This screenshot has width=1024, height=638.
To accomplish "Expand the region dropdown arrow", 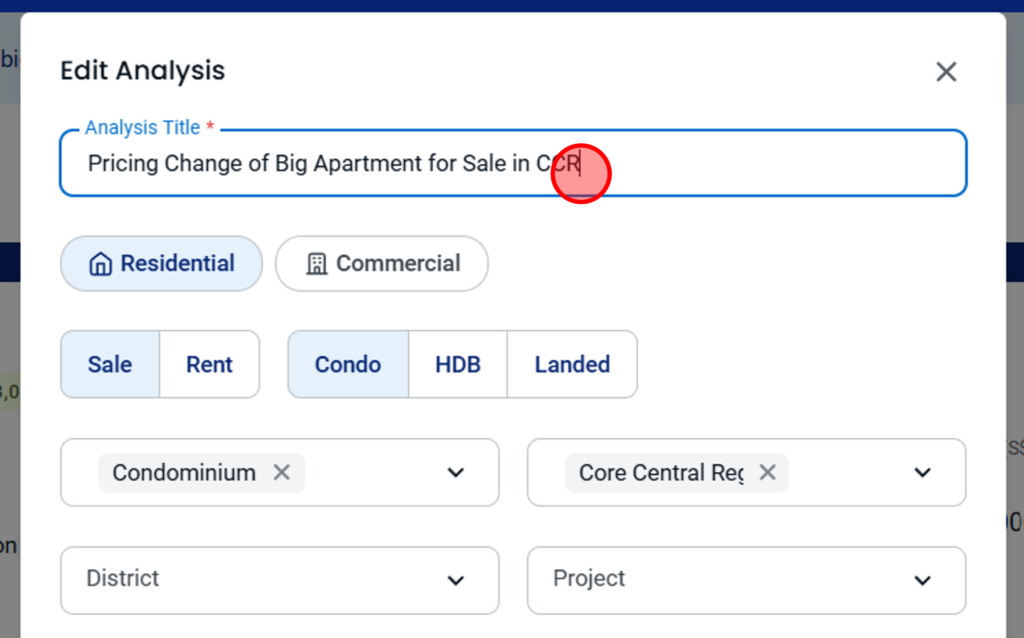I will 922,473.
